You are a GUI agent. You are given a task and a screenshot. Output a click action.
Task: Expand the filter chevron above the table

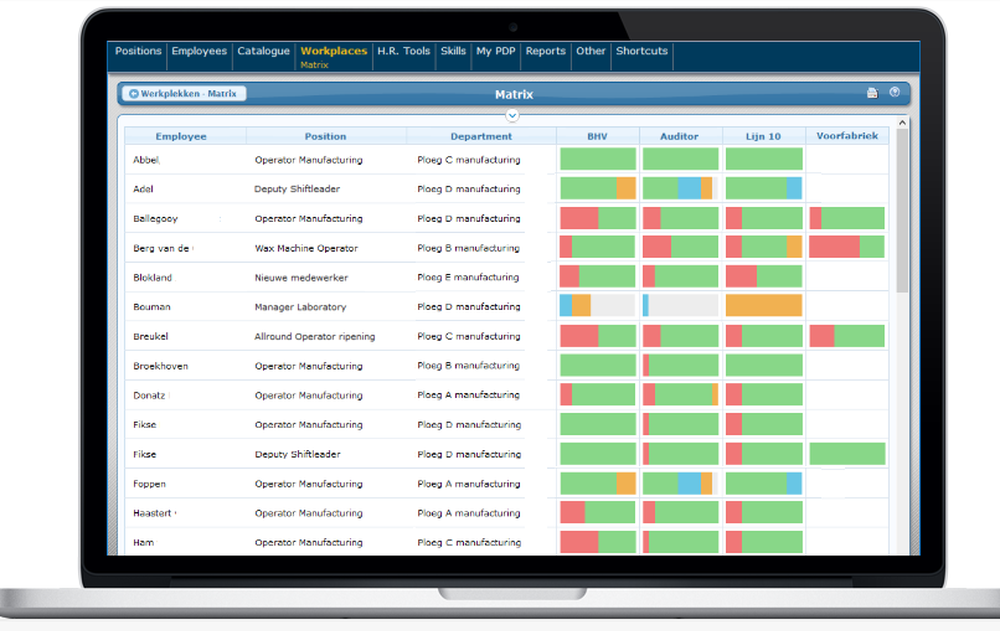tap(512, 115)
